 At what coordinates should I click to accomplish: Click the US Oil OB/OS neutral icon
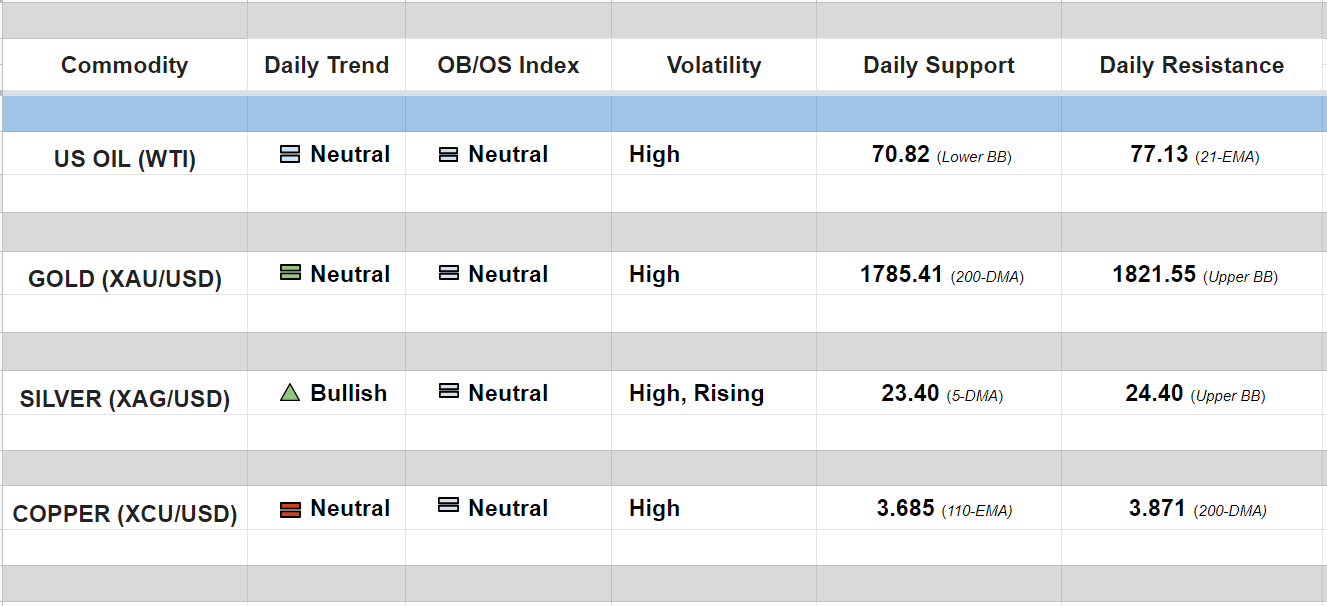(x=449, y=155)
